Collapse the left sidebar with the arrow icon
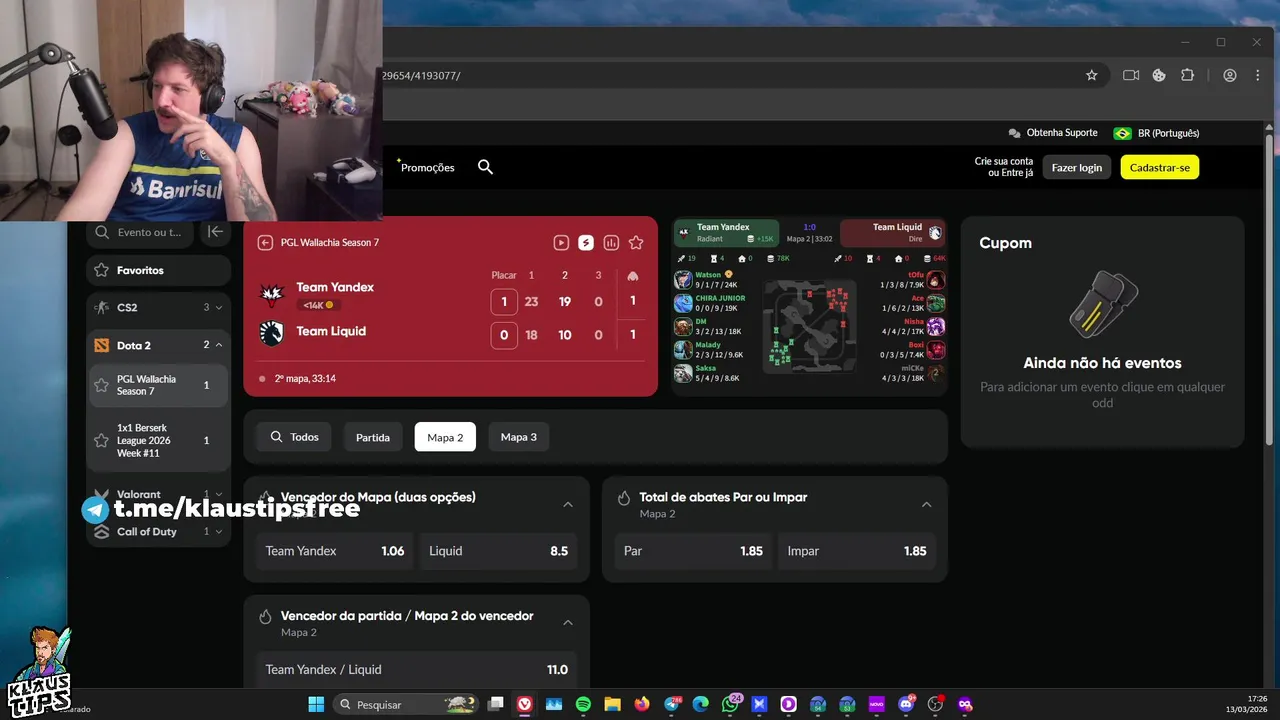The height and width of the screenshot is (720, 1280). point(215,232)
